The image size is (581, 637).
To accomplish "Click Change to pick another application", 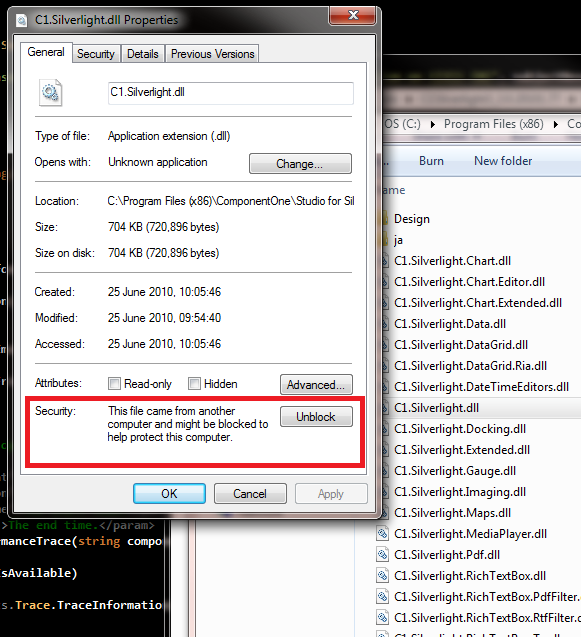I will pyautogui.click(x=300, y=163).
